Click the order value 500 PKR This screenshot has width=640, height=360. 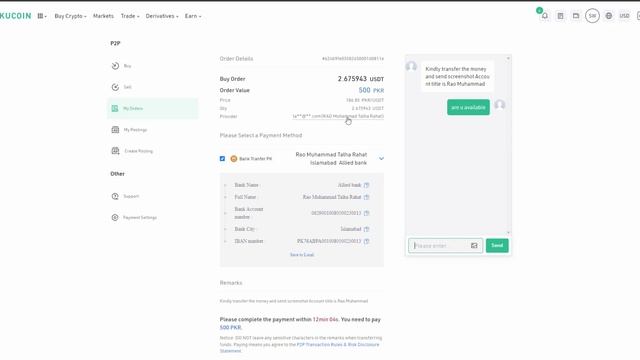coord(371,90)
